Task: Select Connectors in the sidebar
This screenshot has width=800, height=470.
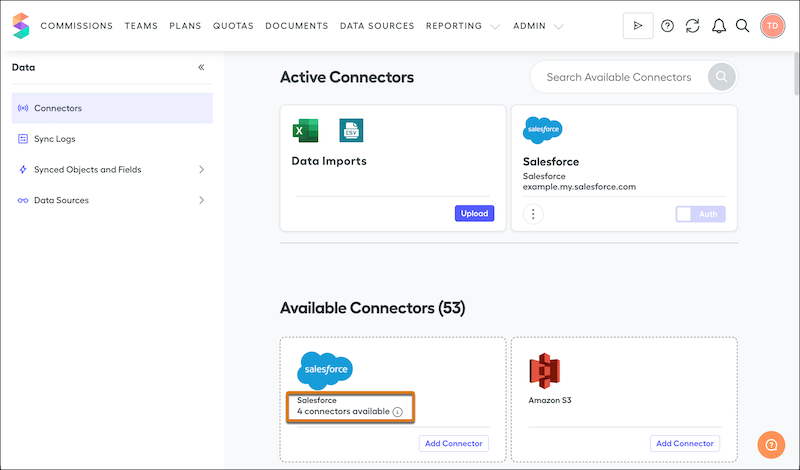Action: [x=112, y=108]
